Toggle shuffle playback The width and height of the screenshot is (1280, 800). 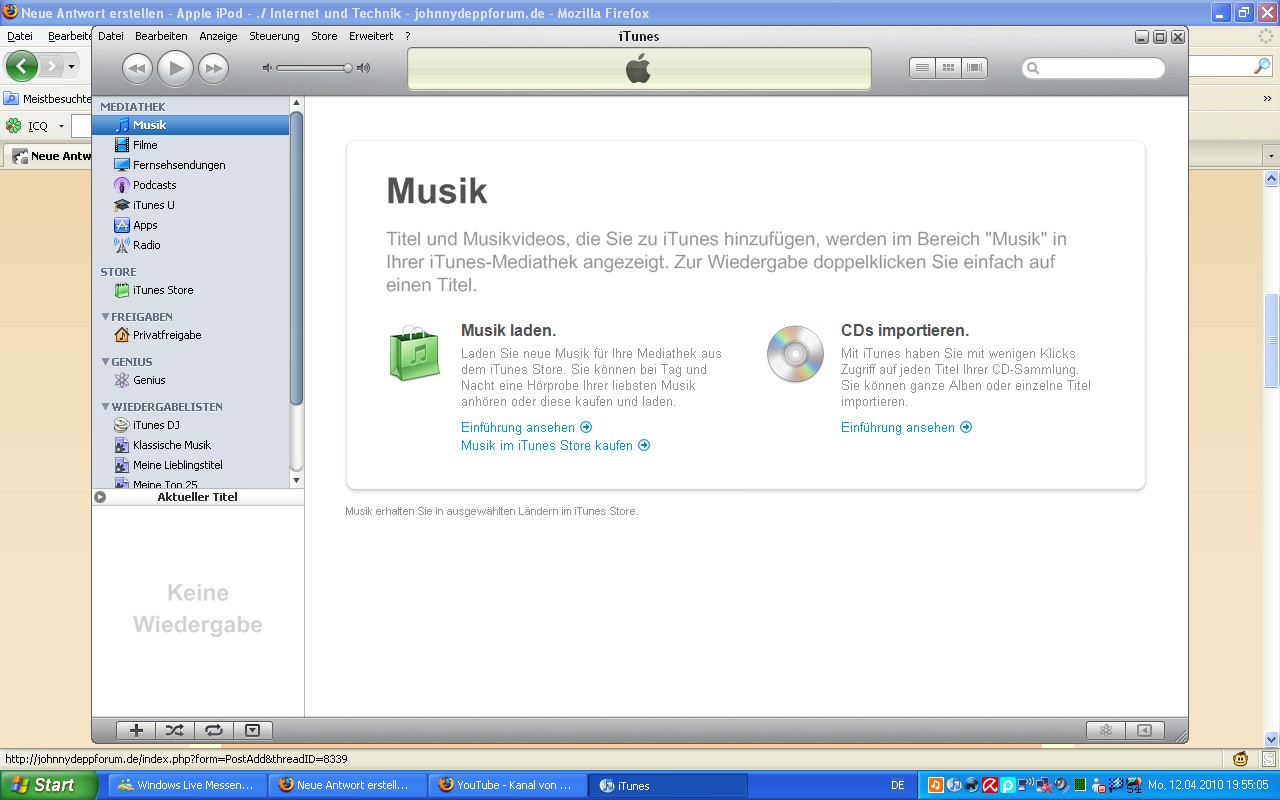[175, 730]
